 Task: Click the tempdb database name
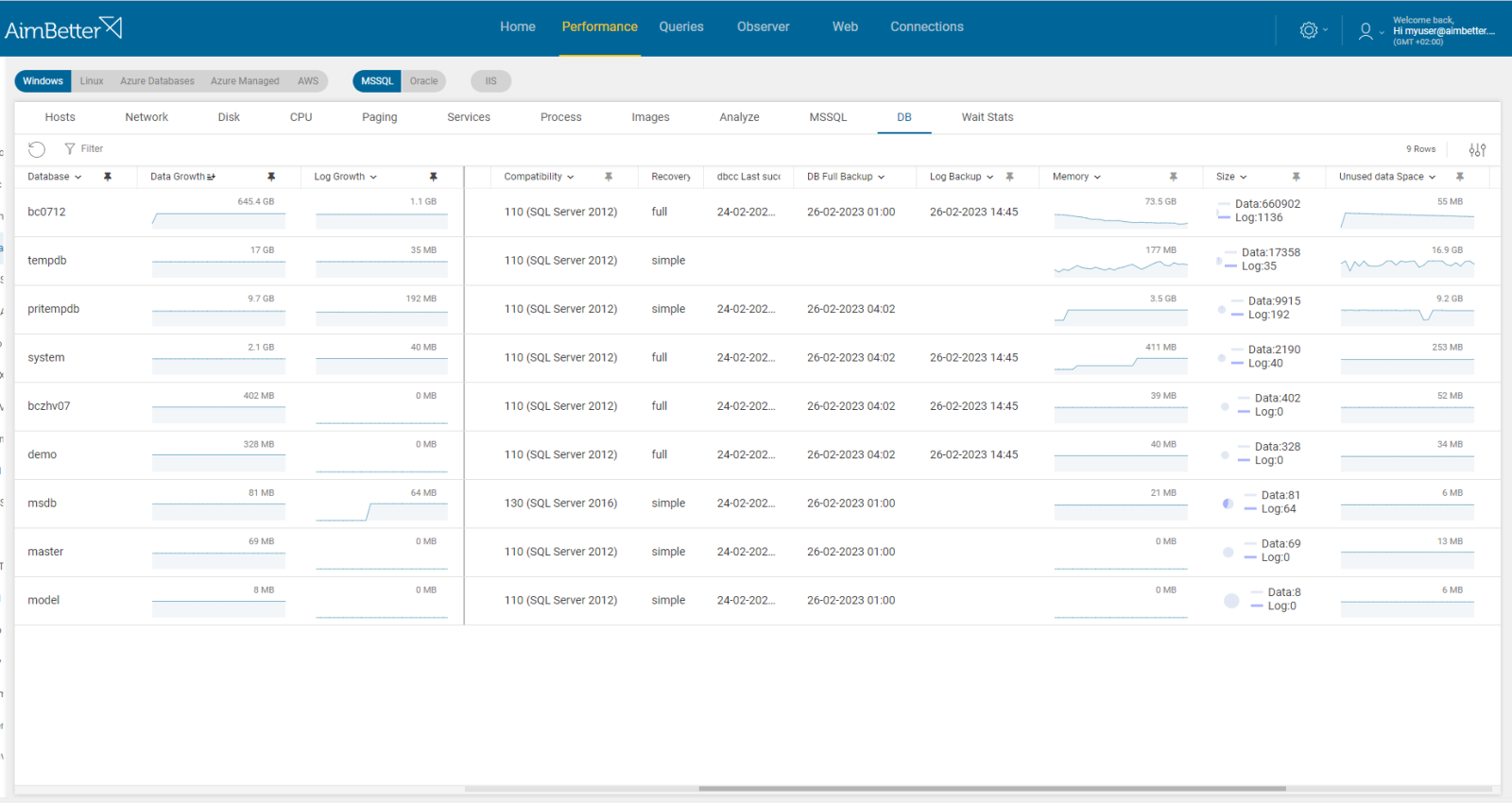(47, 261)
